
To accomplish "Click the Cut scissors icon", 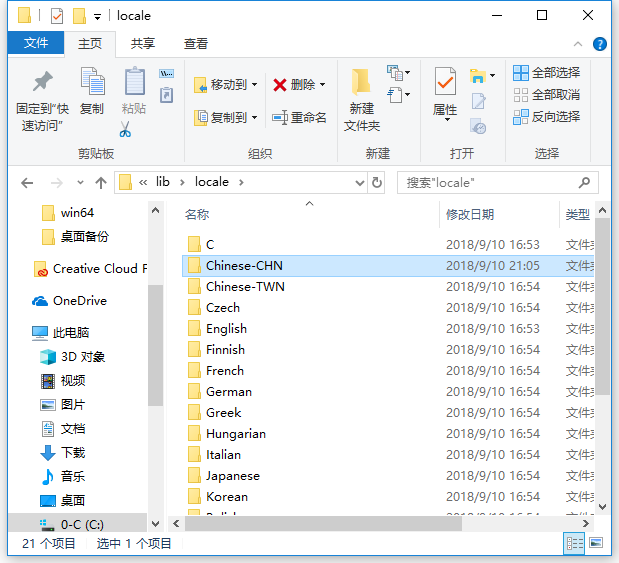I will 125,129.
